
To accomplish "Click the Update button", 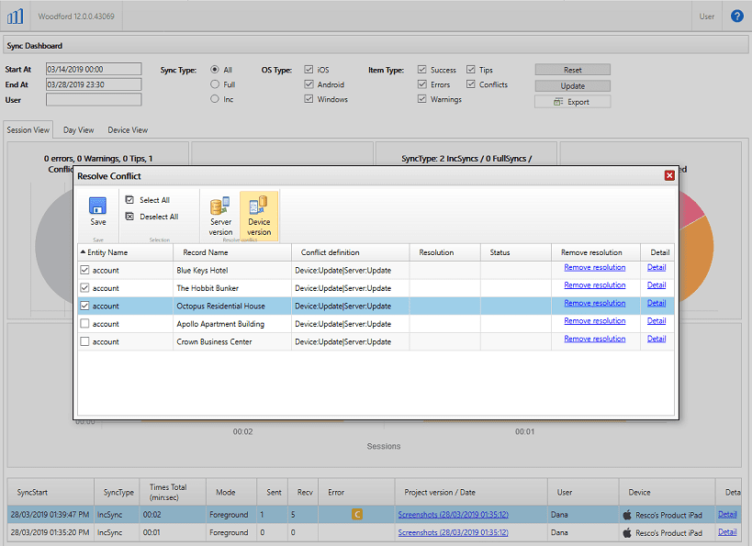I will [x=573, y=86].
